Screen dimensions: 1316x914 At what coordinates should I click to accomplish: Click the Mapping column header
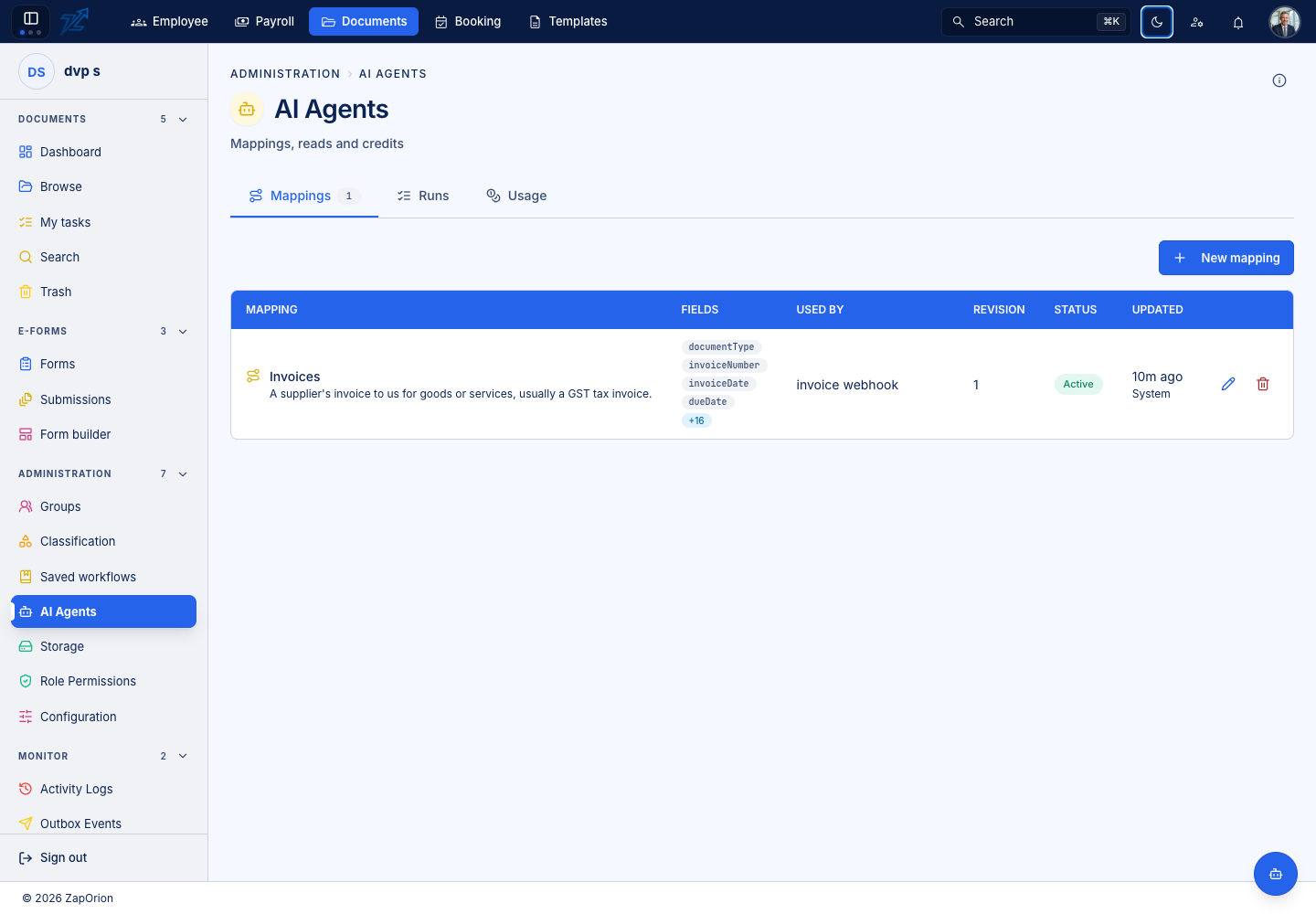pyautogui.click(x=271, y=310)
